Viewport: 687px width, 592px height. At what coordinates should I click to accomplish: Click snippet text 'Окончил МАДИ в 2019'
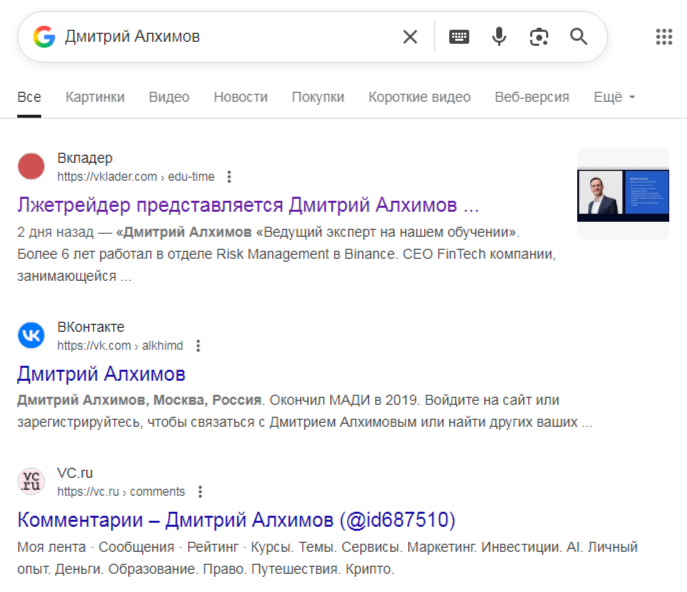(344, 400)
